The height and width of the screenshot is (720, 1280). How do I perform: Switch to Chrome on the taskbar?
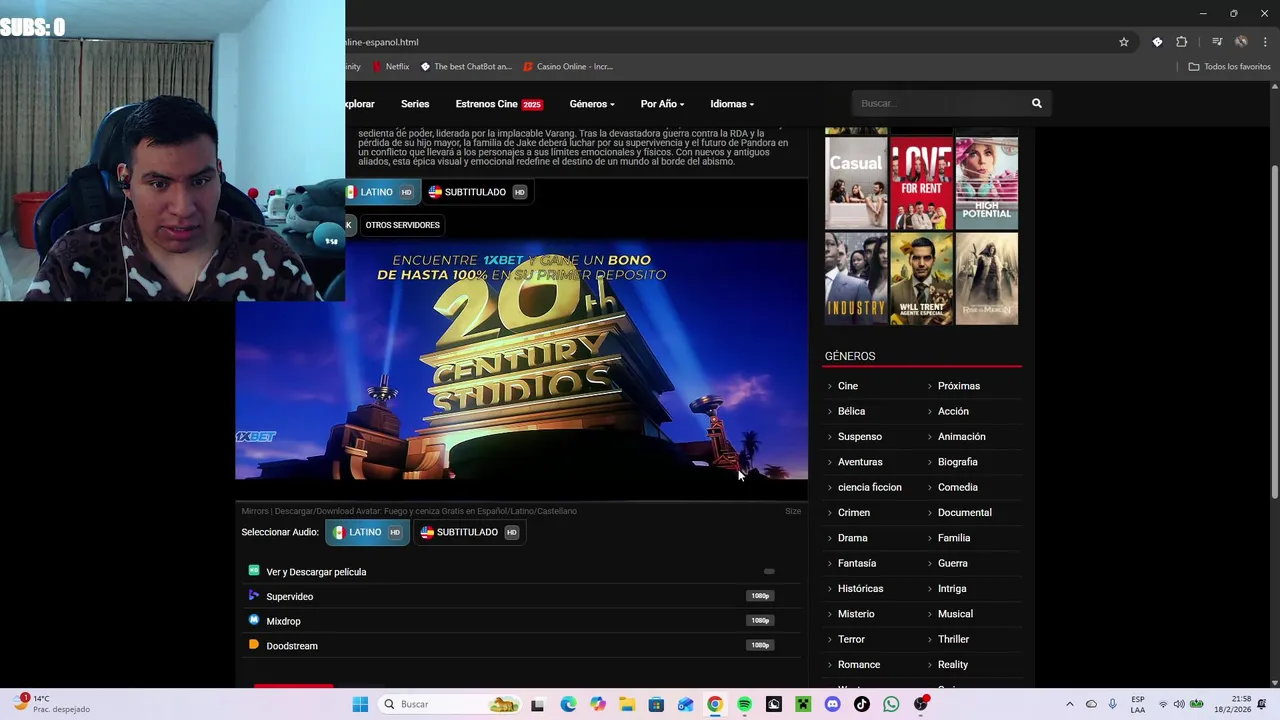tap(715, 704)
